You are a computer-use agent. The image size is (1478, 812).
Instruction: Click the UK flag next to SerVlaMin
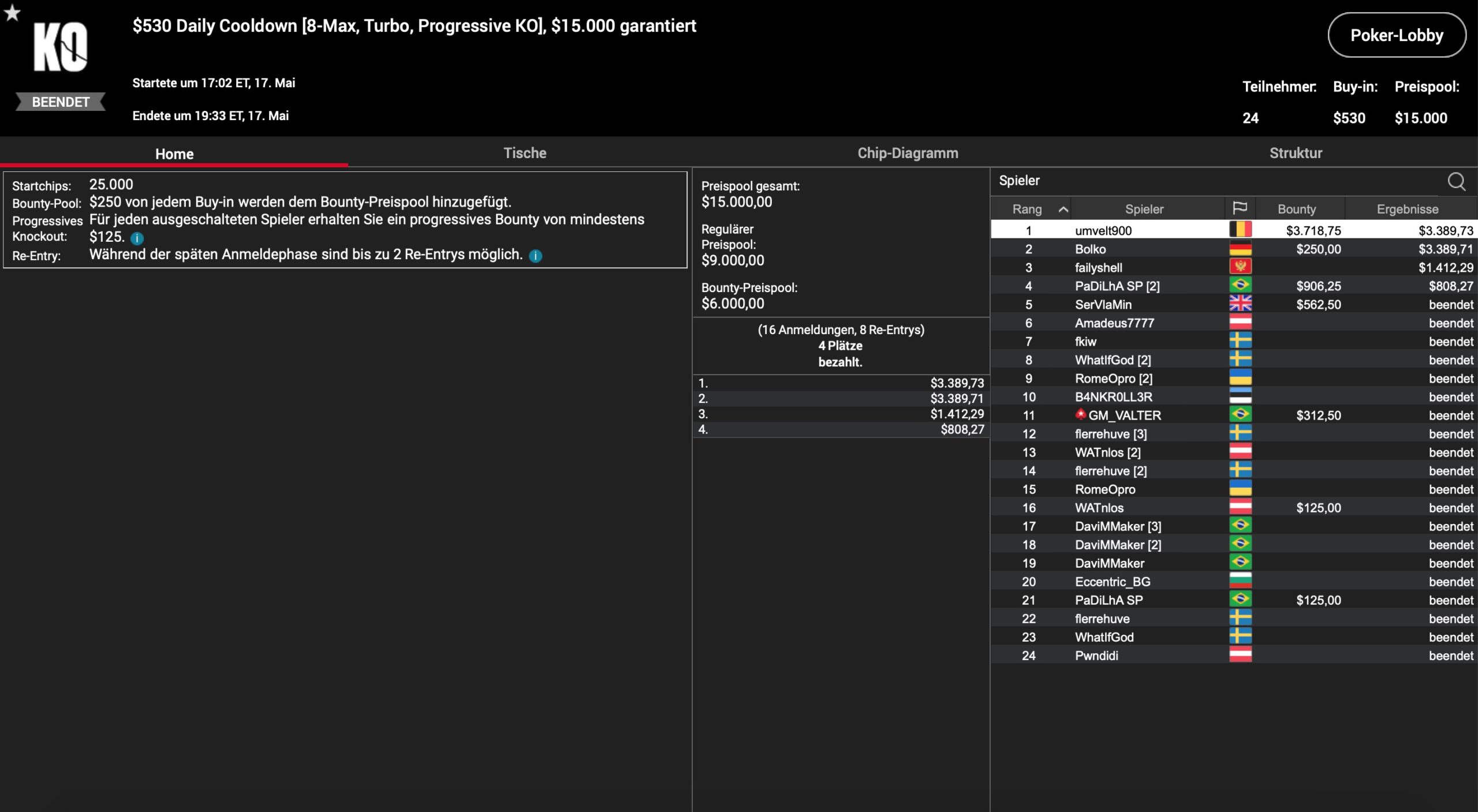click(1240, 304)
